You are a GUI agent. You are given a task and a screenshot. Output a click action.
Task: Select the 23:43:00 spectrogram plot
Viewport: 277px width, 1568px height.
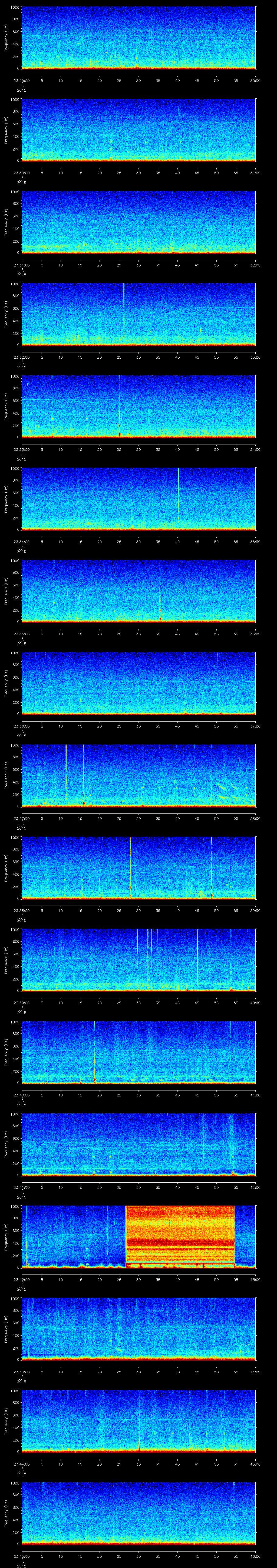click(138, 1329)
